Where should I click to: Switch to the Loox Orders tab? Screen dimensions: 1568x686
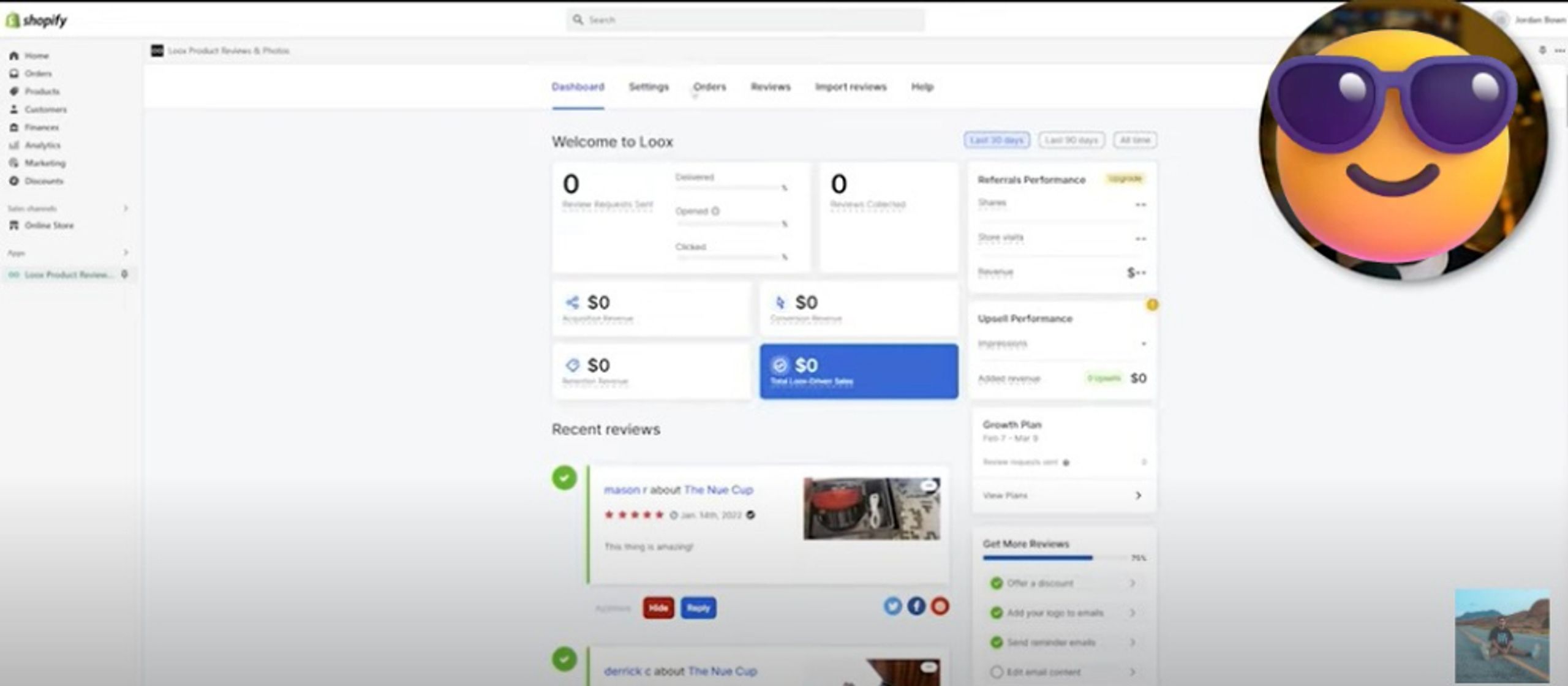709,87
